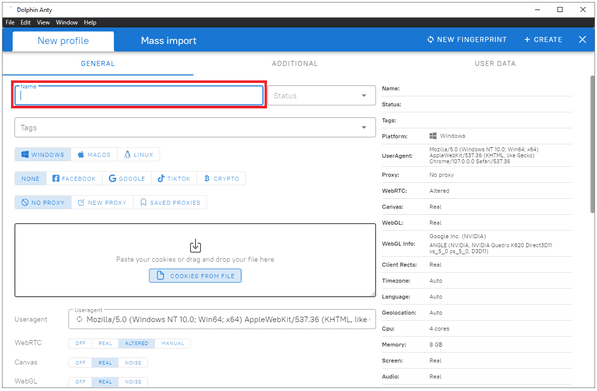This screenshot has width=597, height=391.
Task: Open the View menu
Action: click(x=43, y=22)
